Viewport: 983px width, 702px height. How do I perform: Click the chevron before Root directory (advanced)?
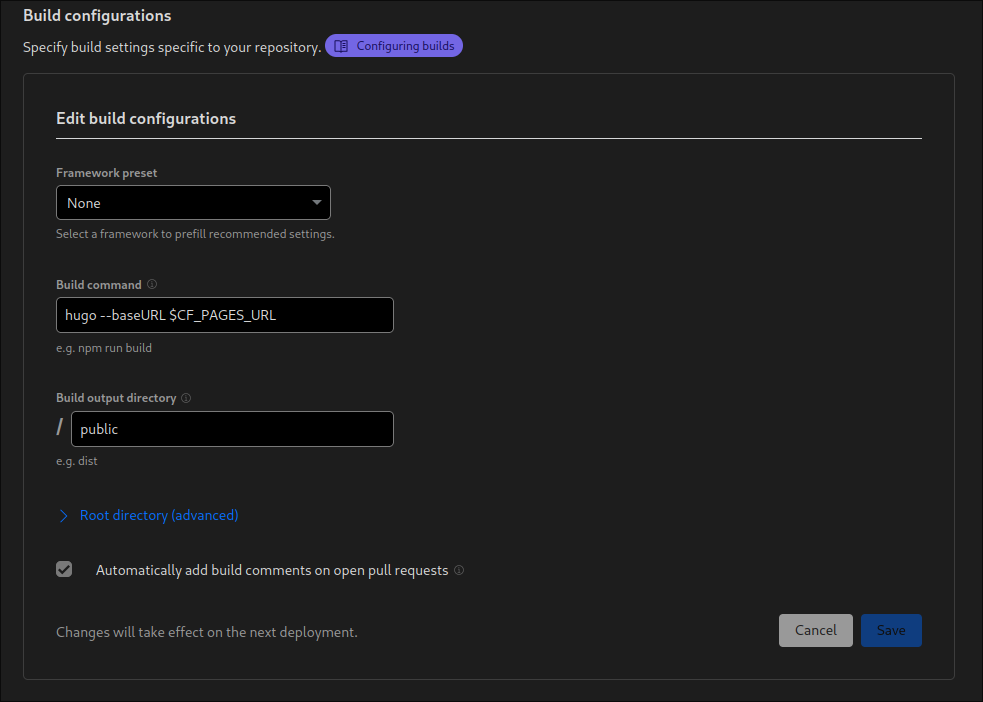tap(63, 515)
